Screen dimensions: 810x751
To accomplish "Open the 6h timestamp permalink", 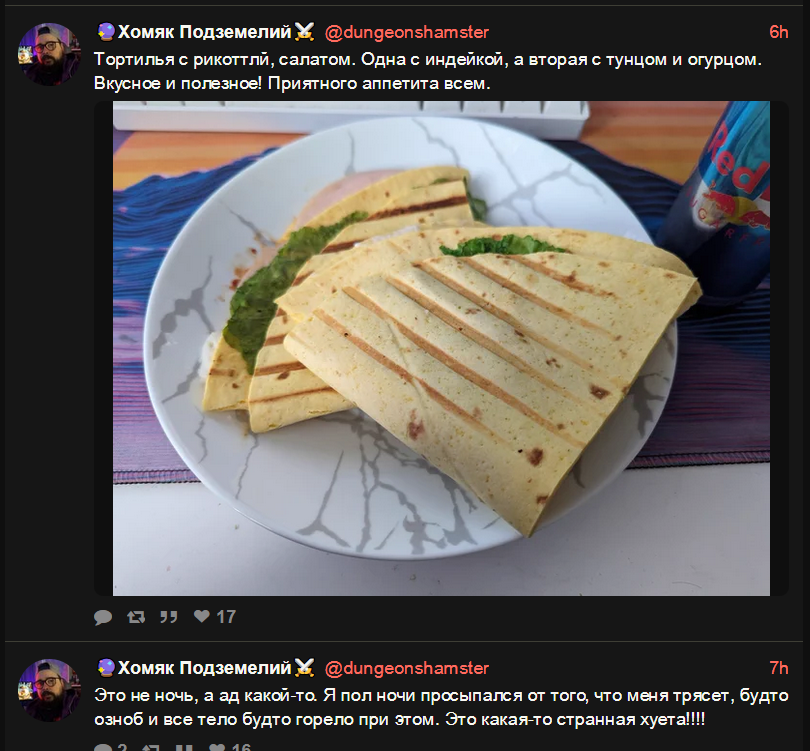I will (x=778, y=32).
